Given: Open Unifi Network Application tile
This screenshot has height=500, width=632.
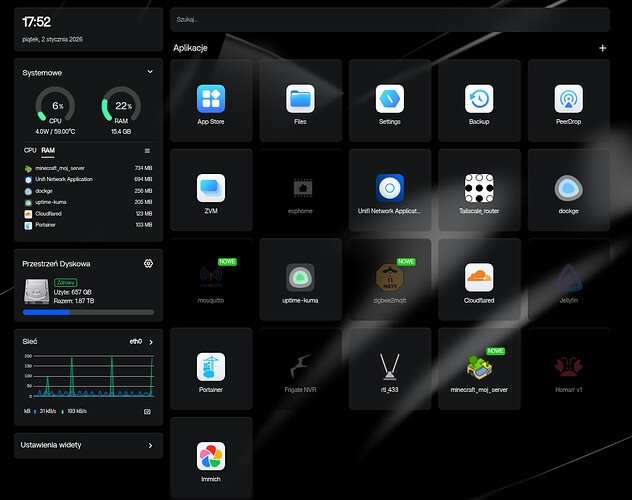Looking at the screenshot, I should pos(390,187).
